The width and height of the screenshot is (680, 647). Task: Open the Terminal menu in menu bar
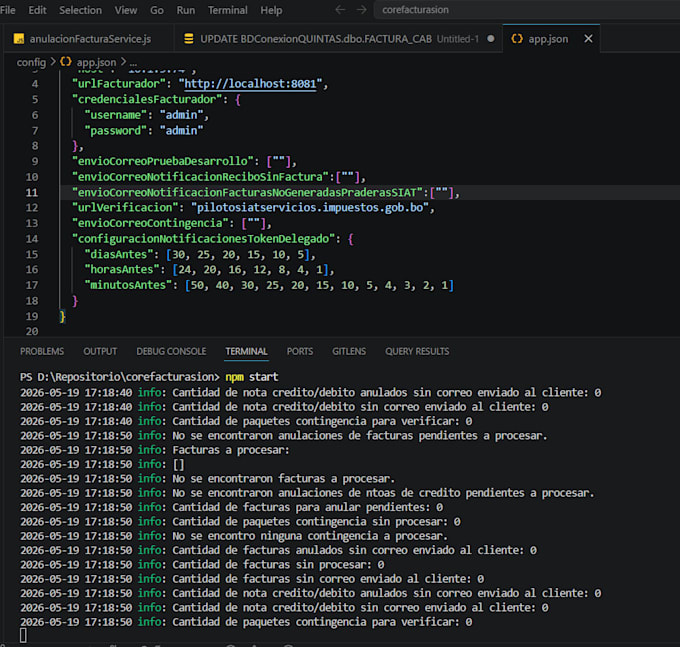228,10
